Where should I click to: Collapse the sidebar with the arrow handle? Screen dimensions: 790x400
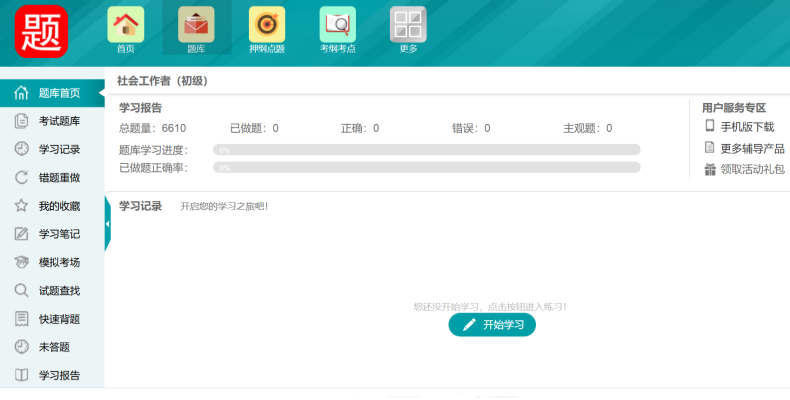107,224
